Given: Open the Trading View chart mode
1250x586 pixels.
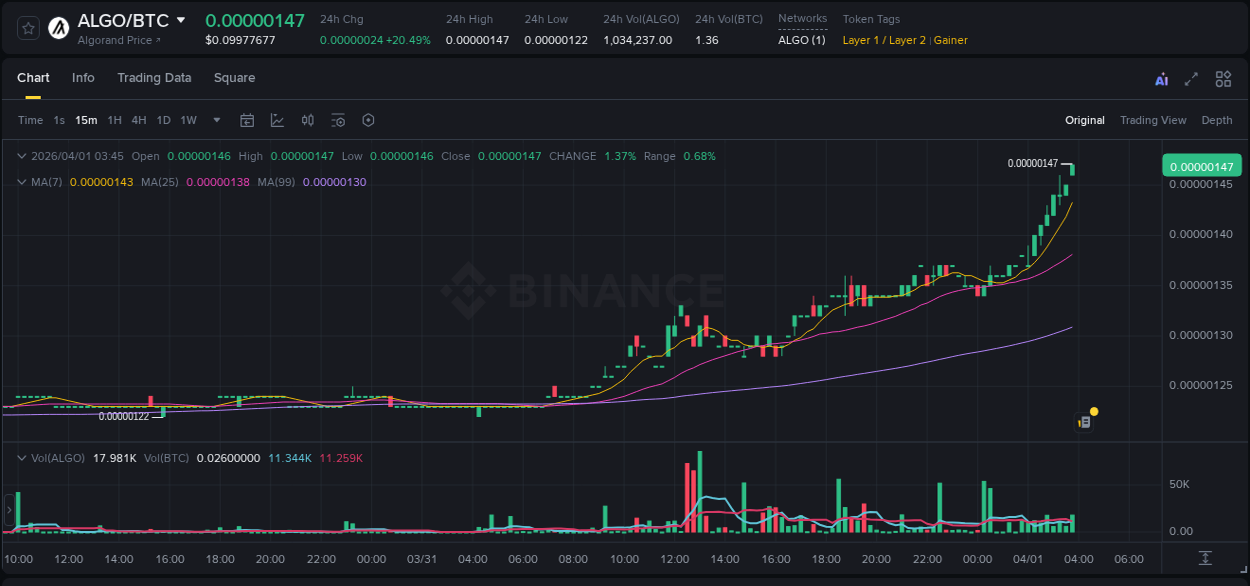Looking at the screenshot, I should tap(1153, 120).
